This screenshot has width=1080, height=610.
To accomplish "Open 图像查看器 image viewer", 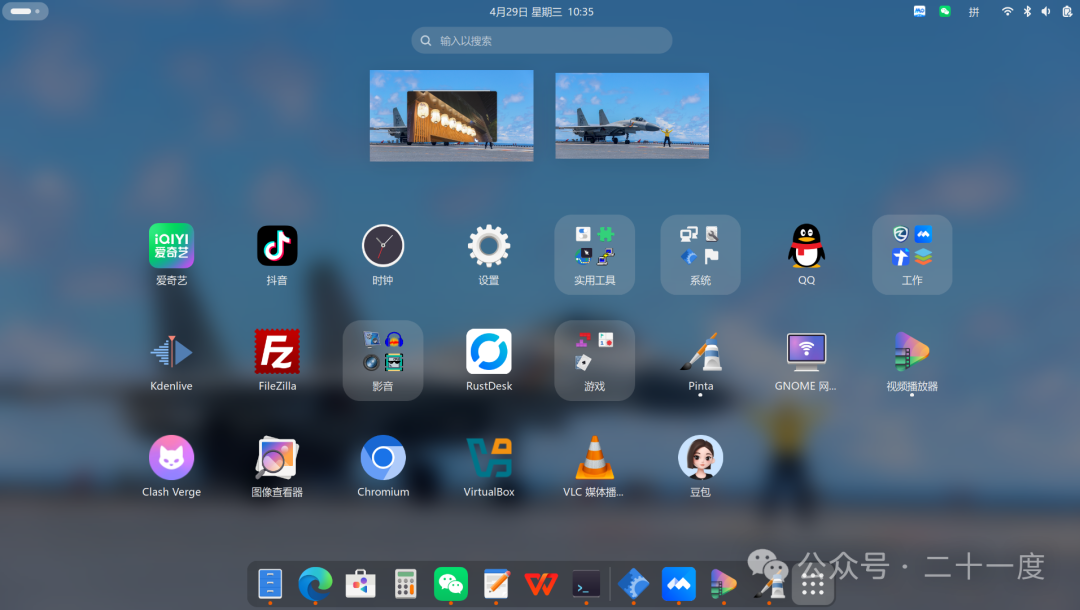I will (277, 457).
